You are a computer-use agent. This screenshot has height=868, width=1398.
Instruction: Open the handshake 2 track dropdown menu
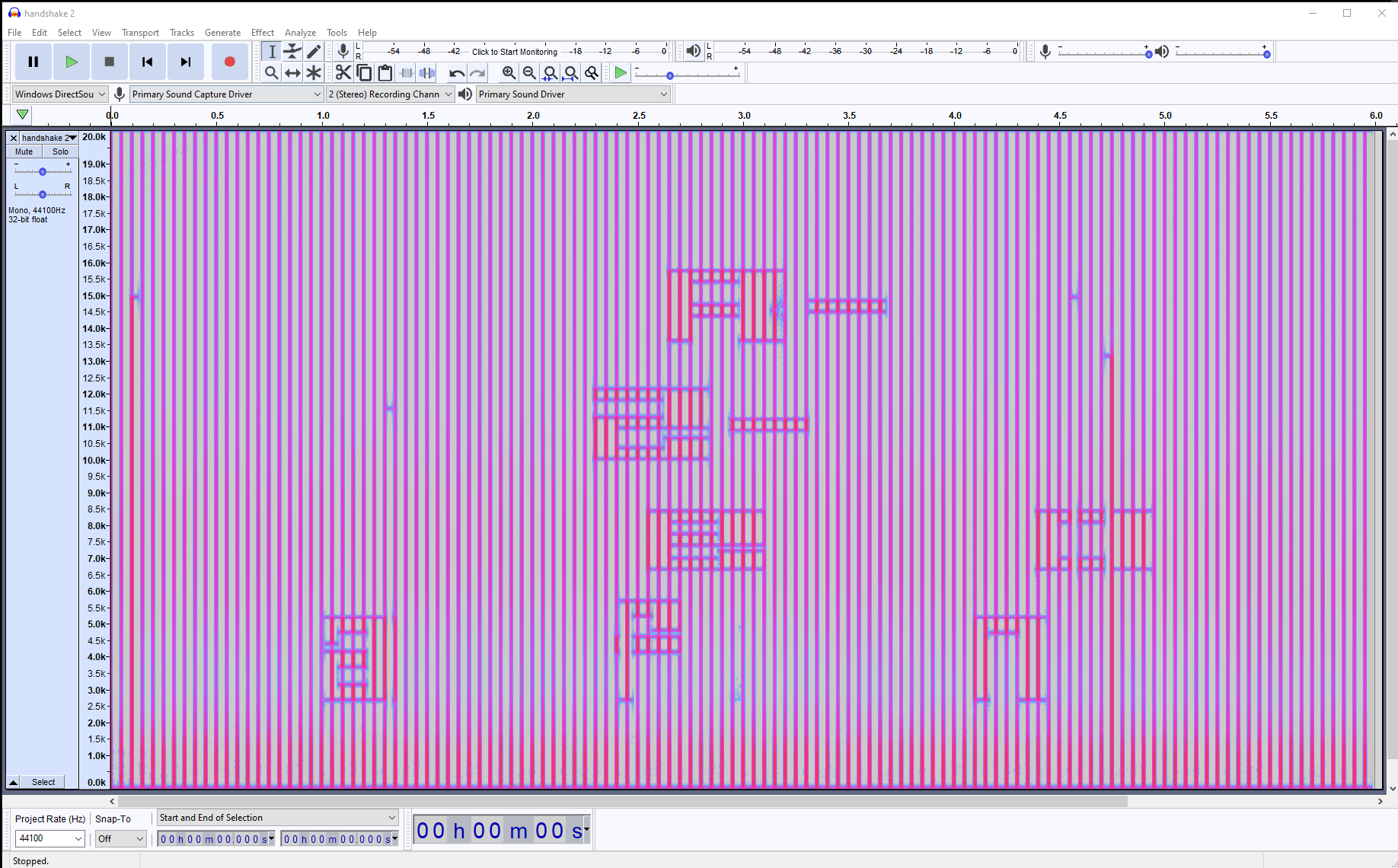click(49, 138)
